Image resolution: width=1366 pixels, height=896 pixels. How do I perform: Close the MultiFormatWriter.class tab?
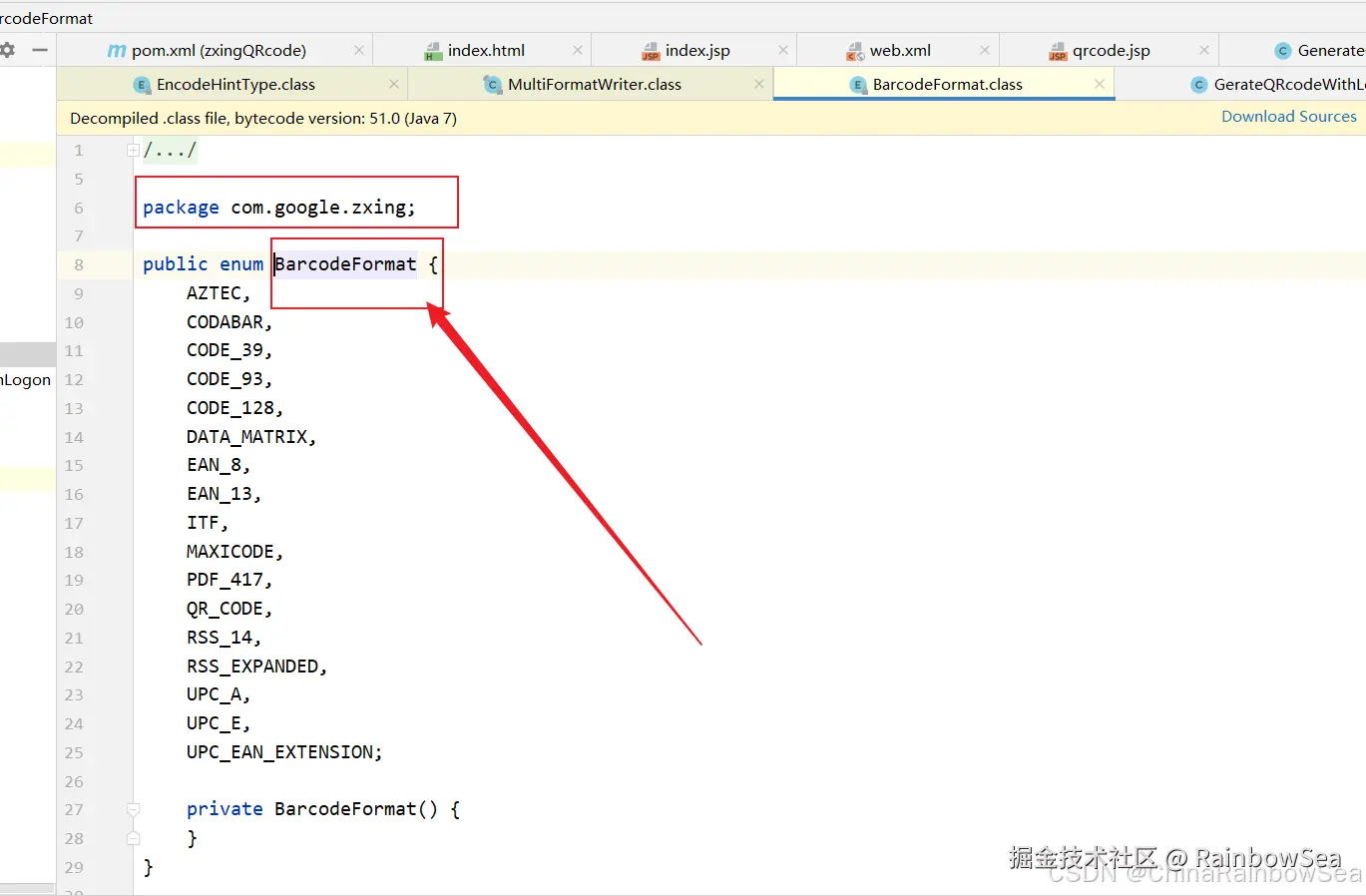[759, 85]
